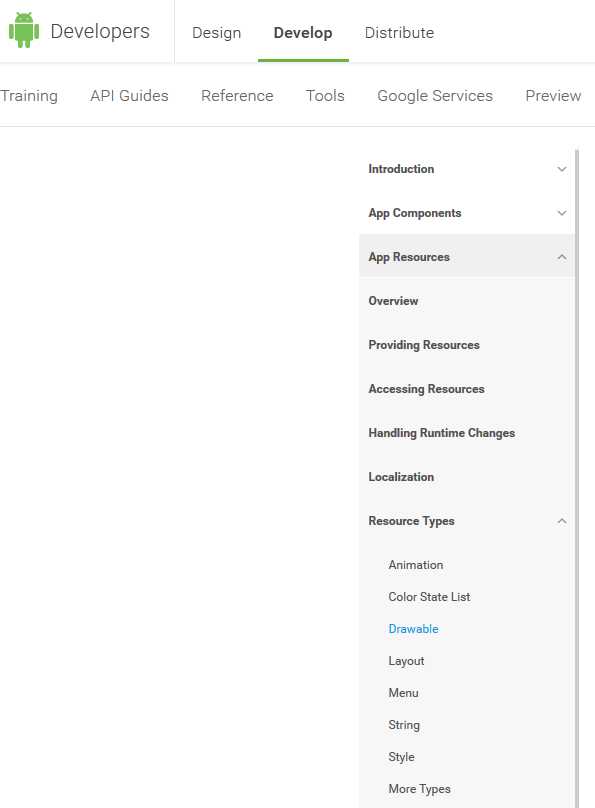Click the sidebar vertical scrollbar
The image size is (595, 808).
pyautogui.click(x=577, y=478)
